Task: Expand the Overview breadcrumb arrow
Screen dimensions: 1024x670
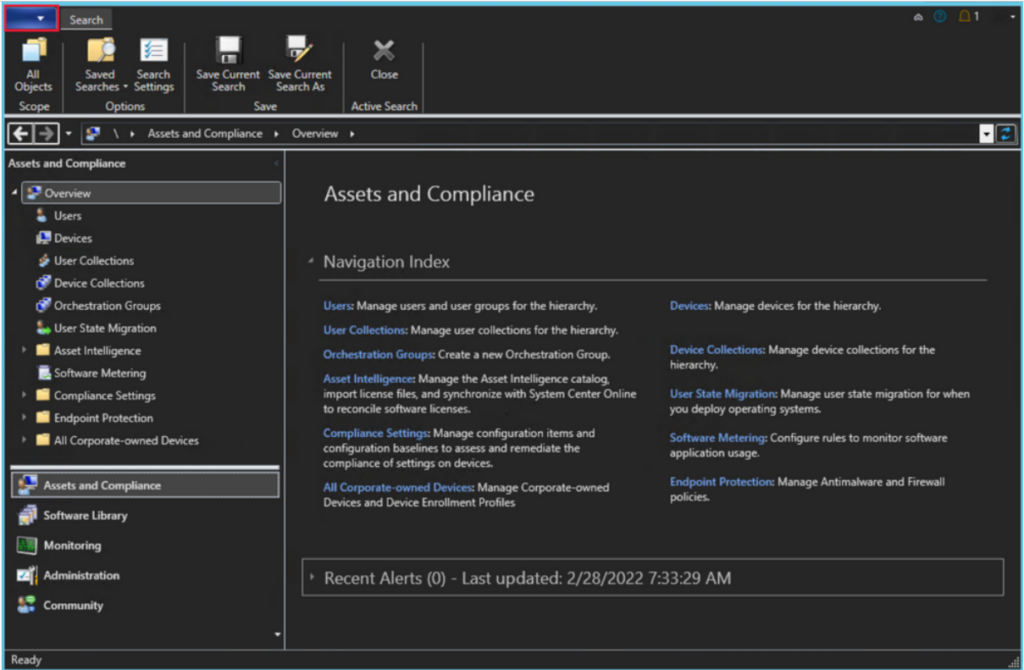Action: 352,134
